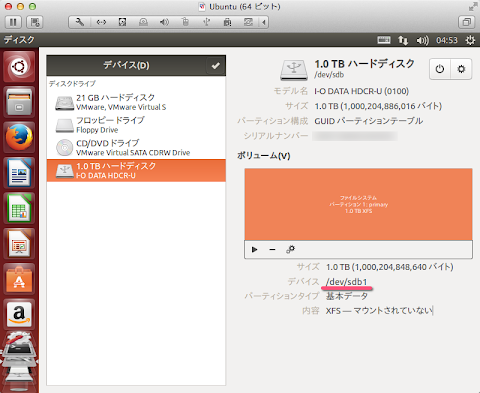Click GUID partition table value
The width and height of the screenshot is (480, 393).
(369, 121)
